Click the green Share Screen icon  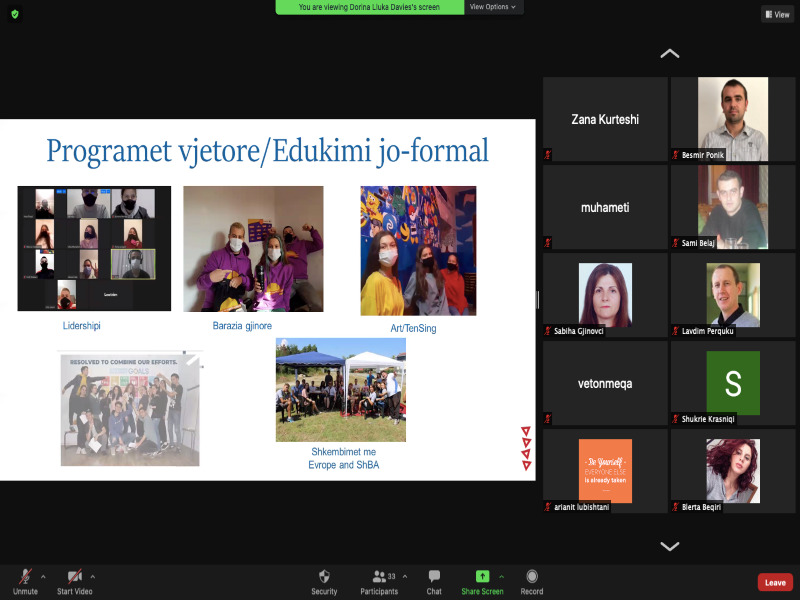pyautogui.click(x=482, y=577)
